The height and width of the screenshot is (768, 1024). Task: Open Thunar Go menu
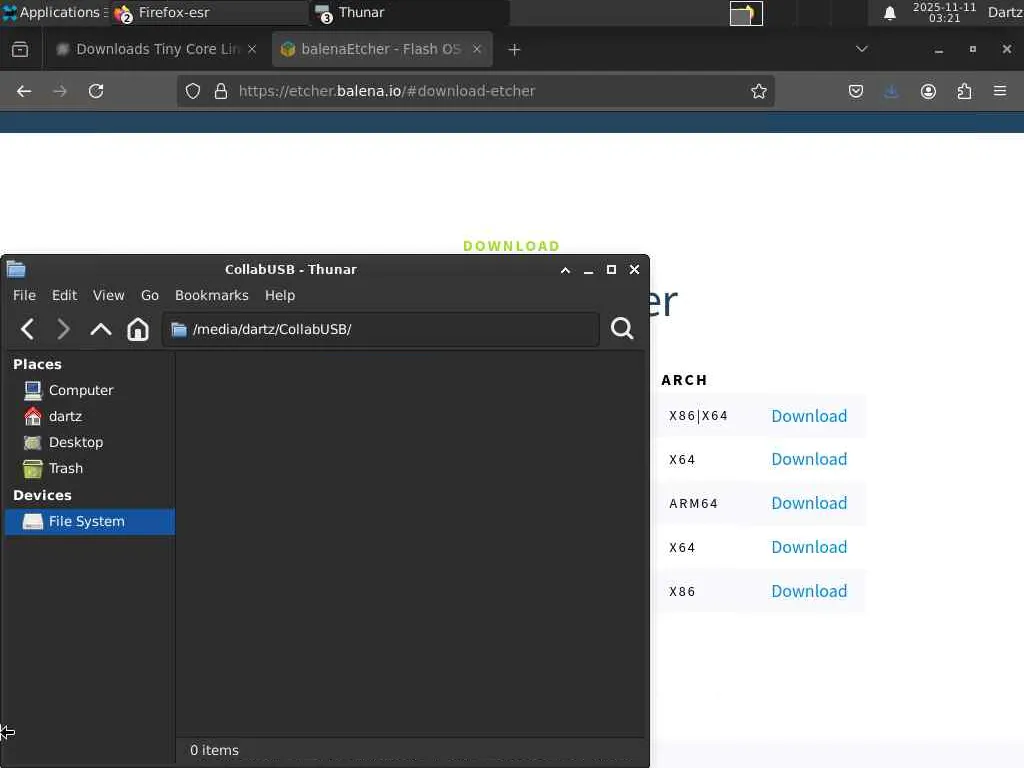coord(150,295)
